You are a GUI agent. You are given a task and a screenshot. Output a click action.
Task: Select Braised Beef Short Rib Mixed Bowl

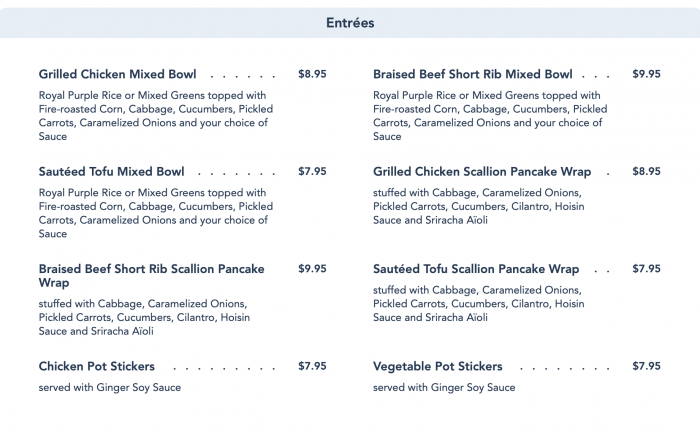(x=473, y=74)
